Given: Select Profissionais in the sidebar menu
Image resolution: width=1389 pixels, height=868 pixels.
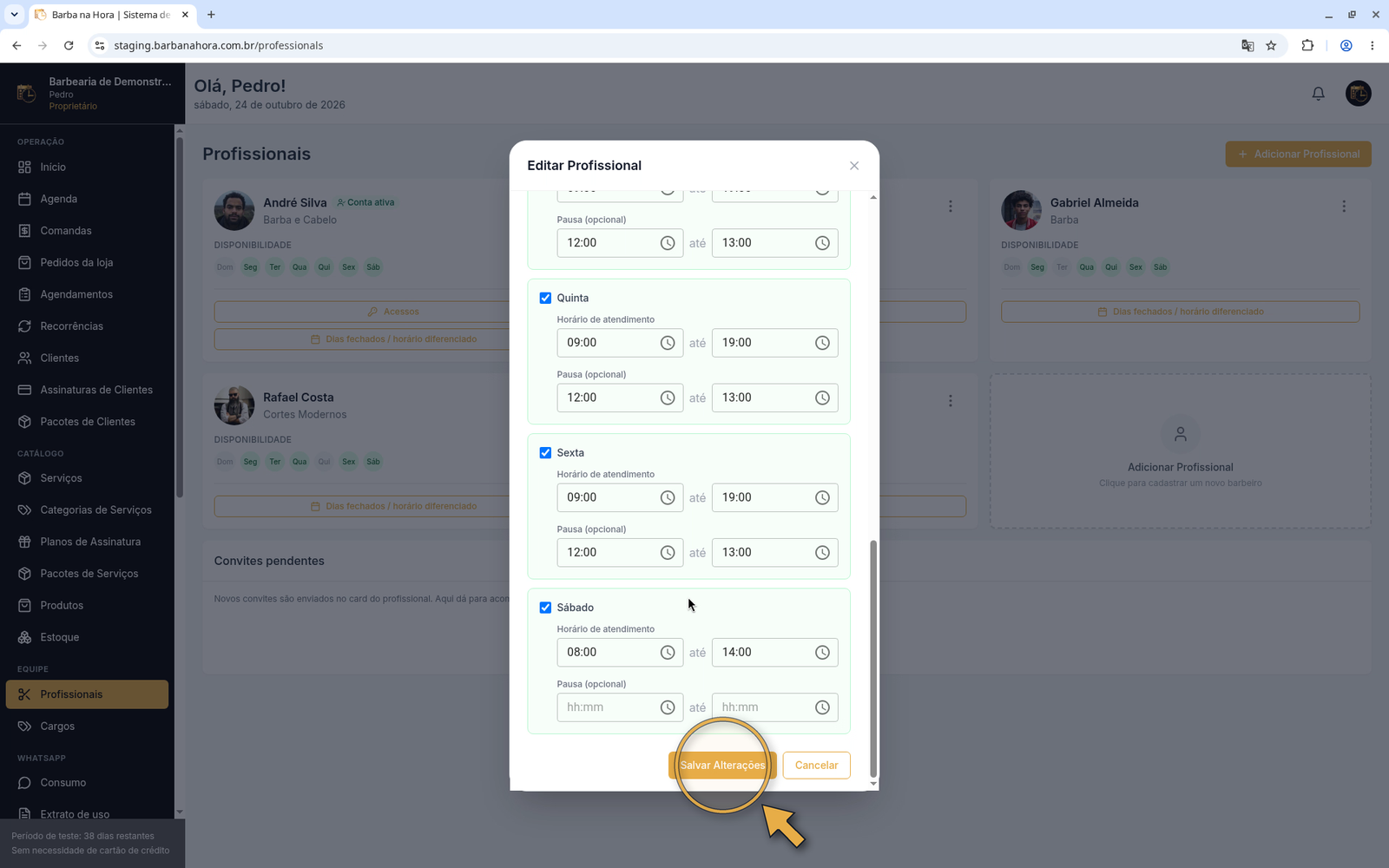Looking at the screenshot, I should pos(87,694).
